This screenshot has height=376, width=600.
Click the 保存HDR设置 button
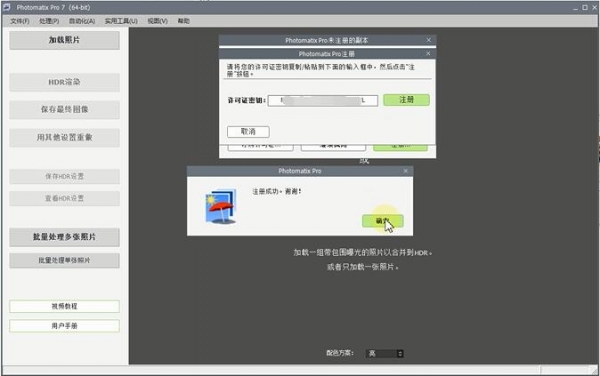tap(64, 176)
